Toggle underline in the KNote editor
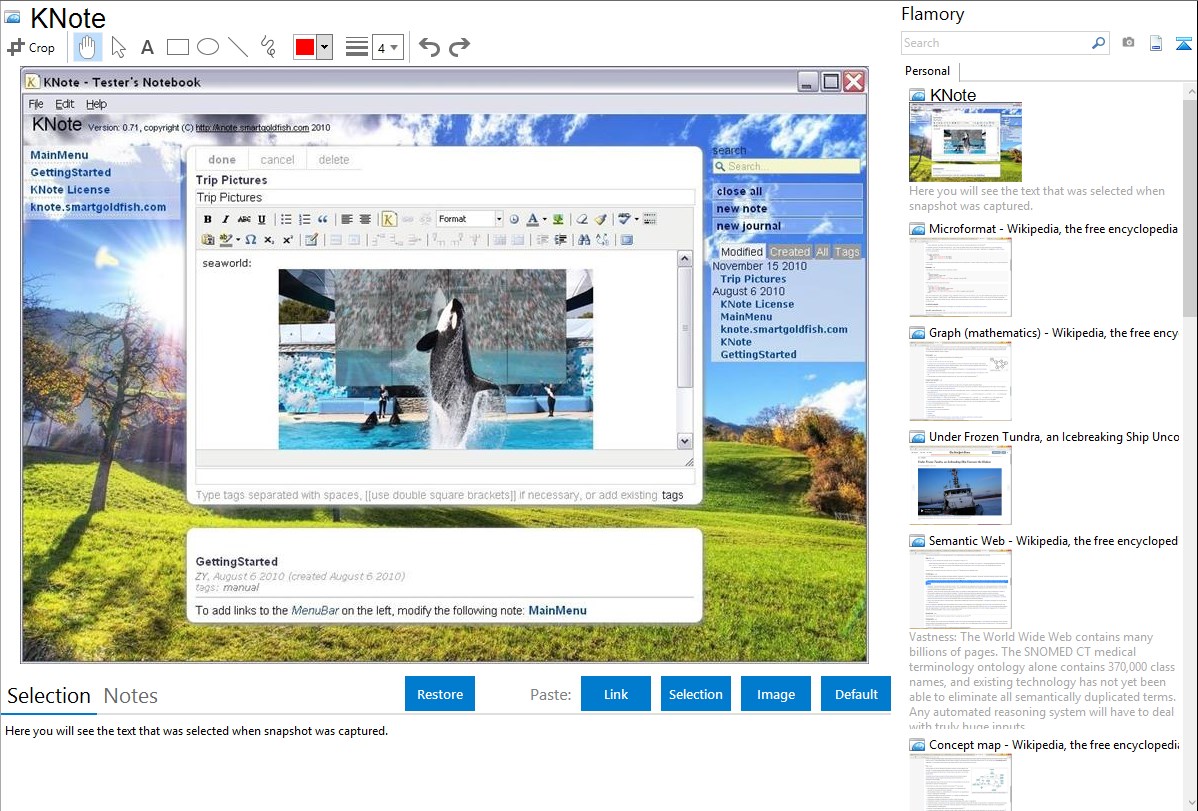The image size is (1198, 811). pos(262,219)
